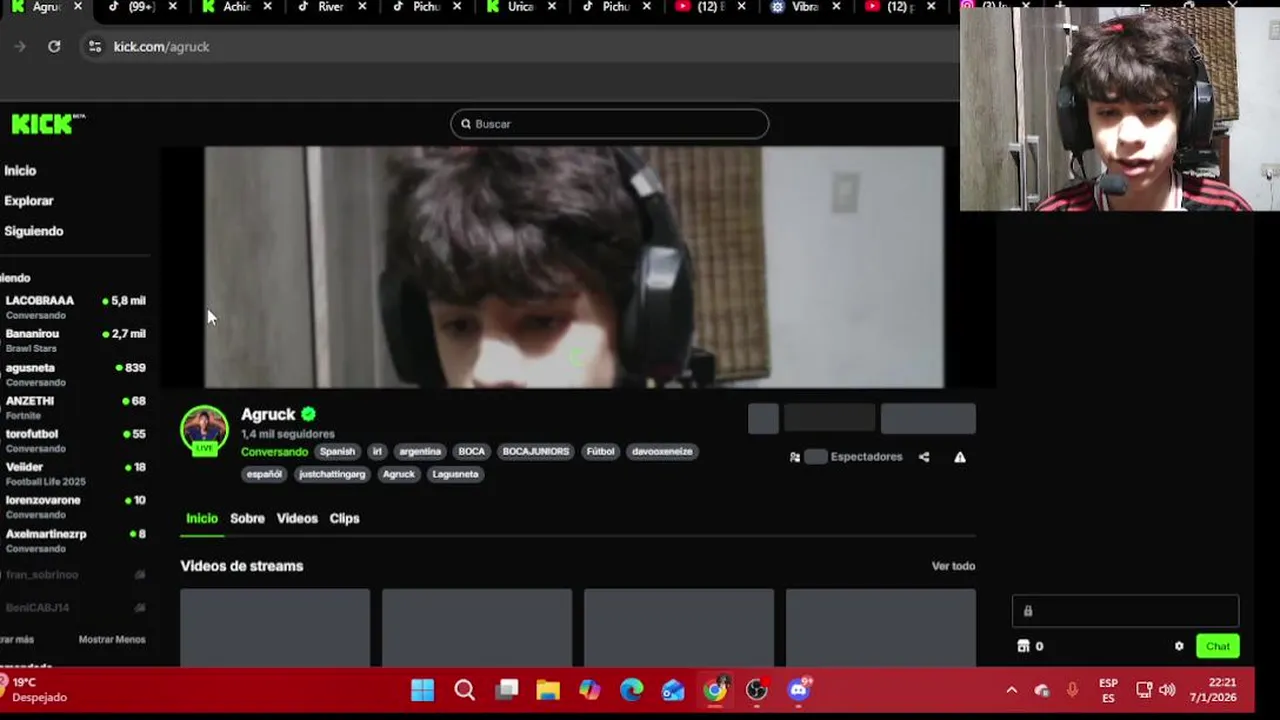The width and height of the screenshot is (1280, 720).
Task: Open Siguiendo in the left sidebar
Action: 33,231
